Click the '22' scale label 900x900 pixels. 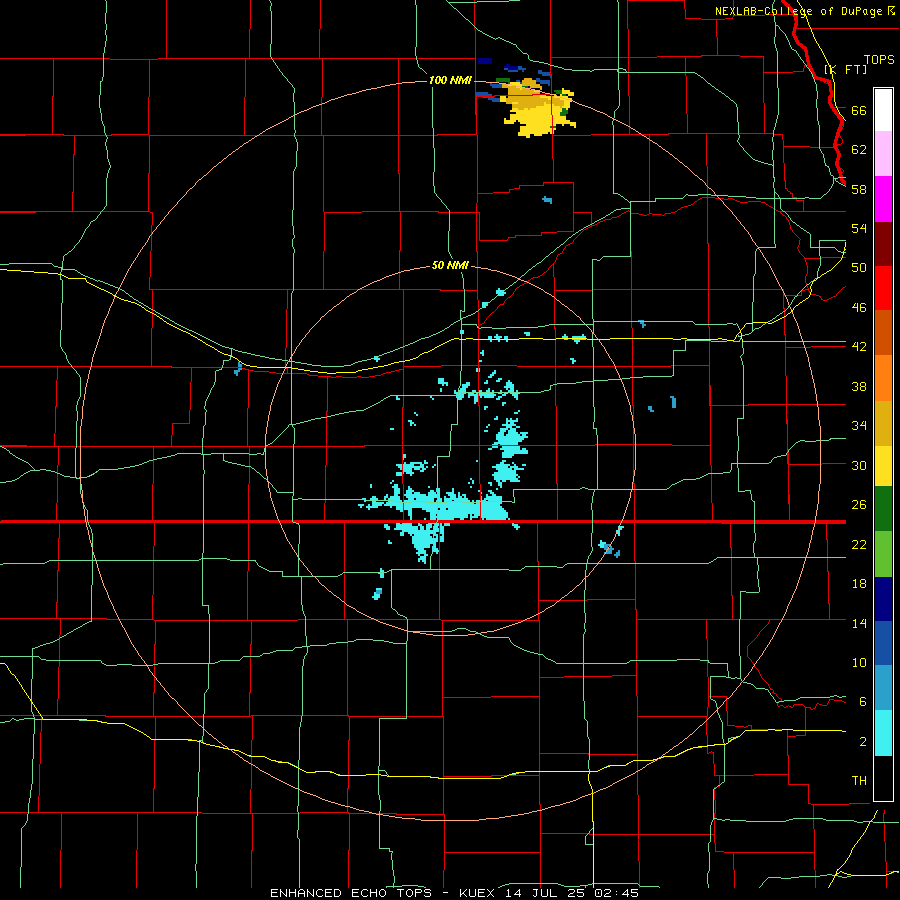[859, 544]
